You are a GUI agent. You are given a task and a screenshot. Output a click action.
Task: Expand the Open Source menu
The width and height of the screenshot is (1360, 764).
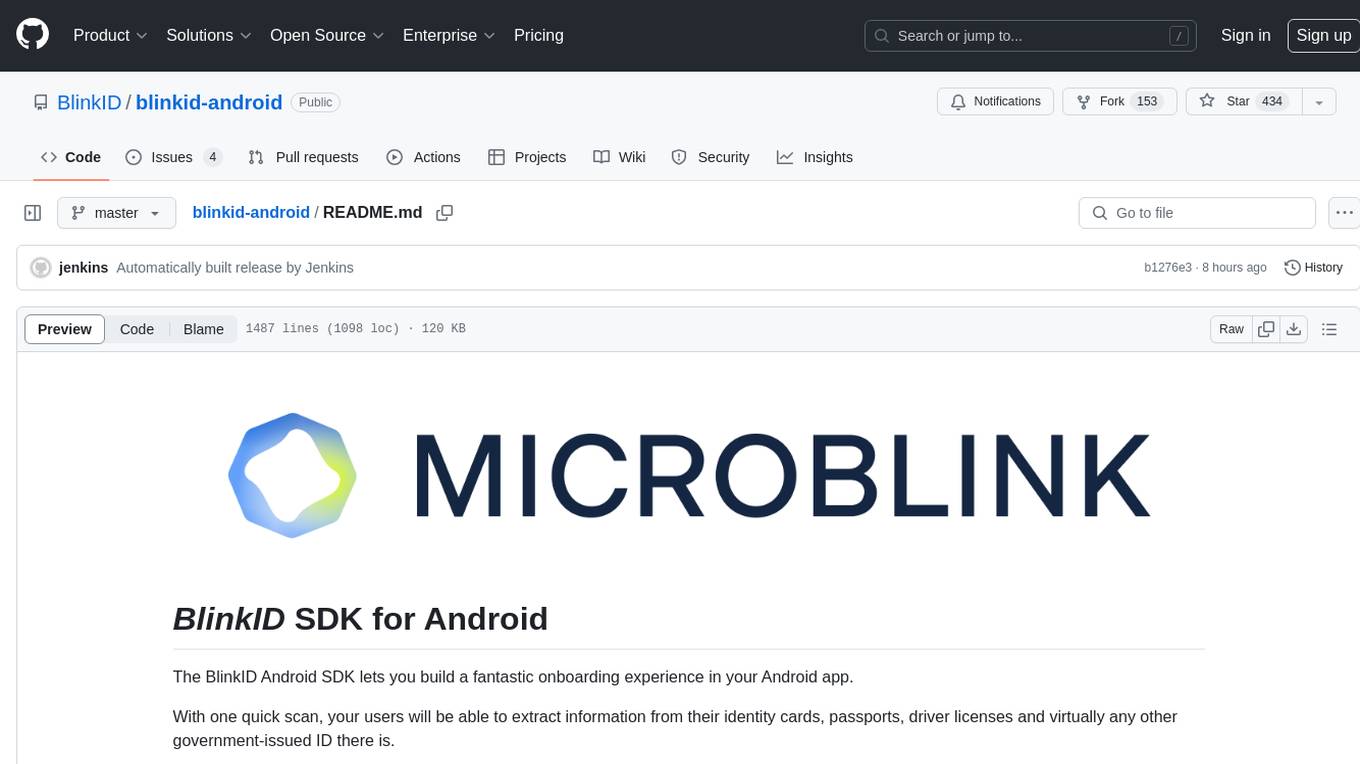point(327,35)
